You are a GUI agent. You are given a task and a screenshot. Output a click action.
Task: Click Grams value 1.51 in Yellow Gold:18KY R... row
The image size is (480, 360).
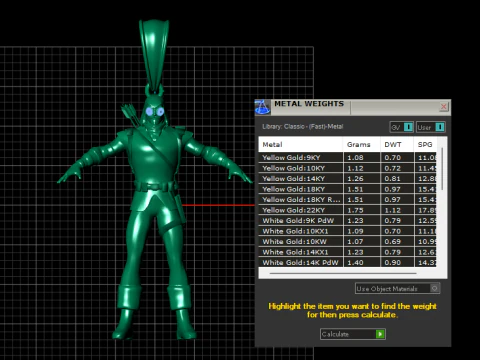point(355,200)
